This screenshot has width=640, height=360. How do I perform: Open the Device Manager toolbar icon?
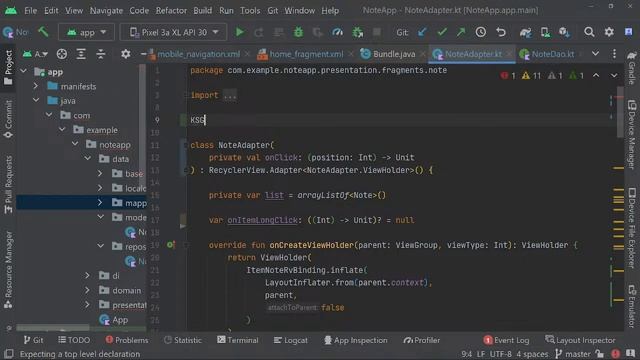tap(545, 32)
